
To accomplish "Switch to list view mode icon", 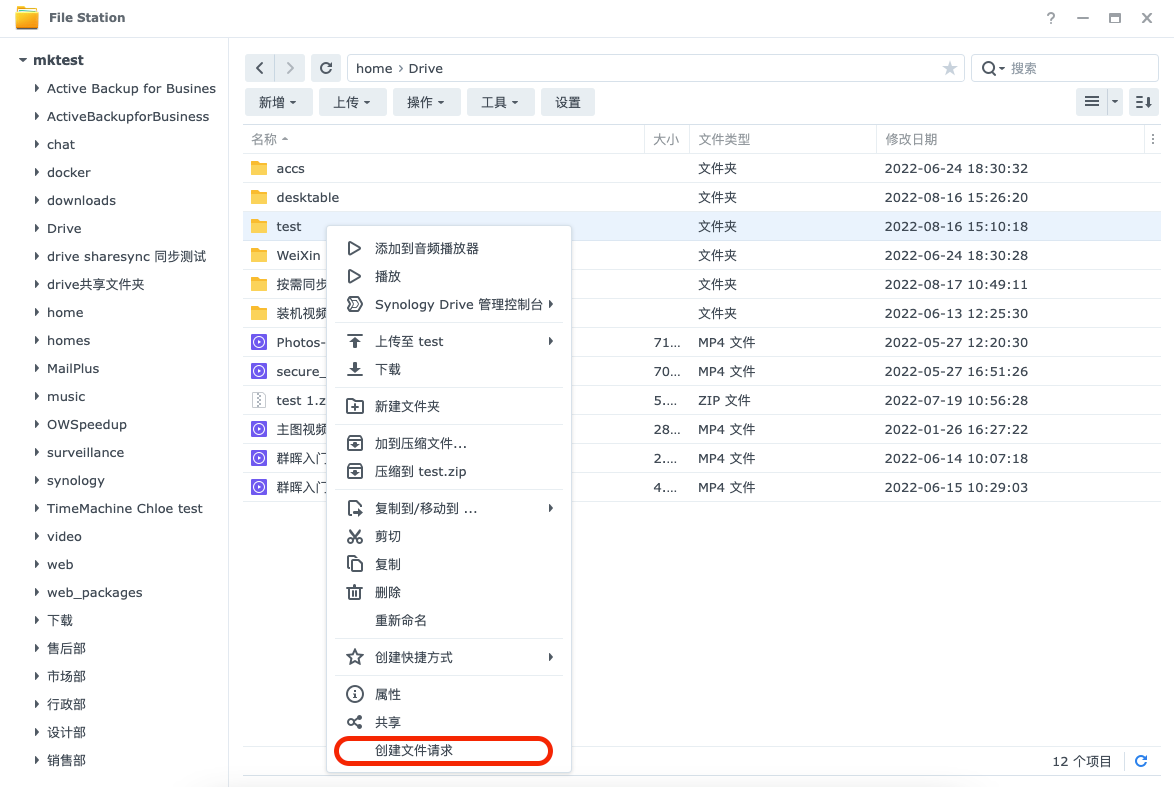I will click(1092, 102).
